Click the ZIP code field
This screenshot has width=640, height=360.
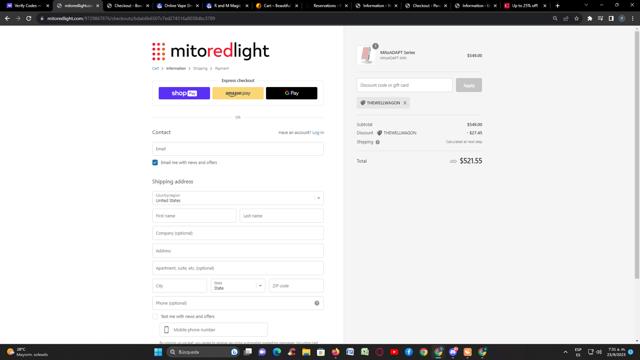click(x=296, y=286)
